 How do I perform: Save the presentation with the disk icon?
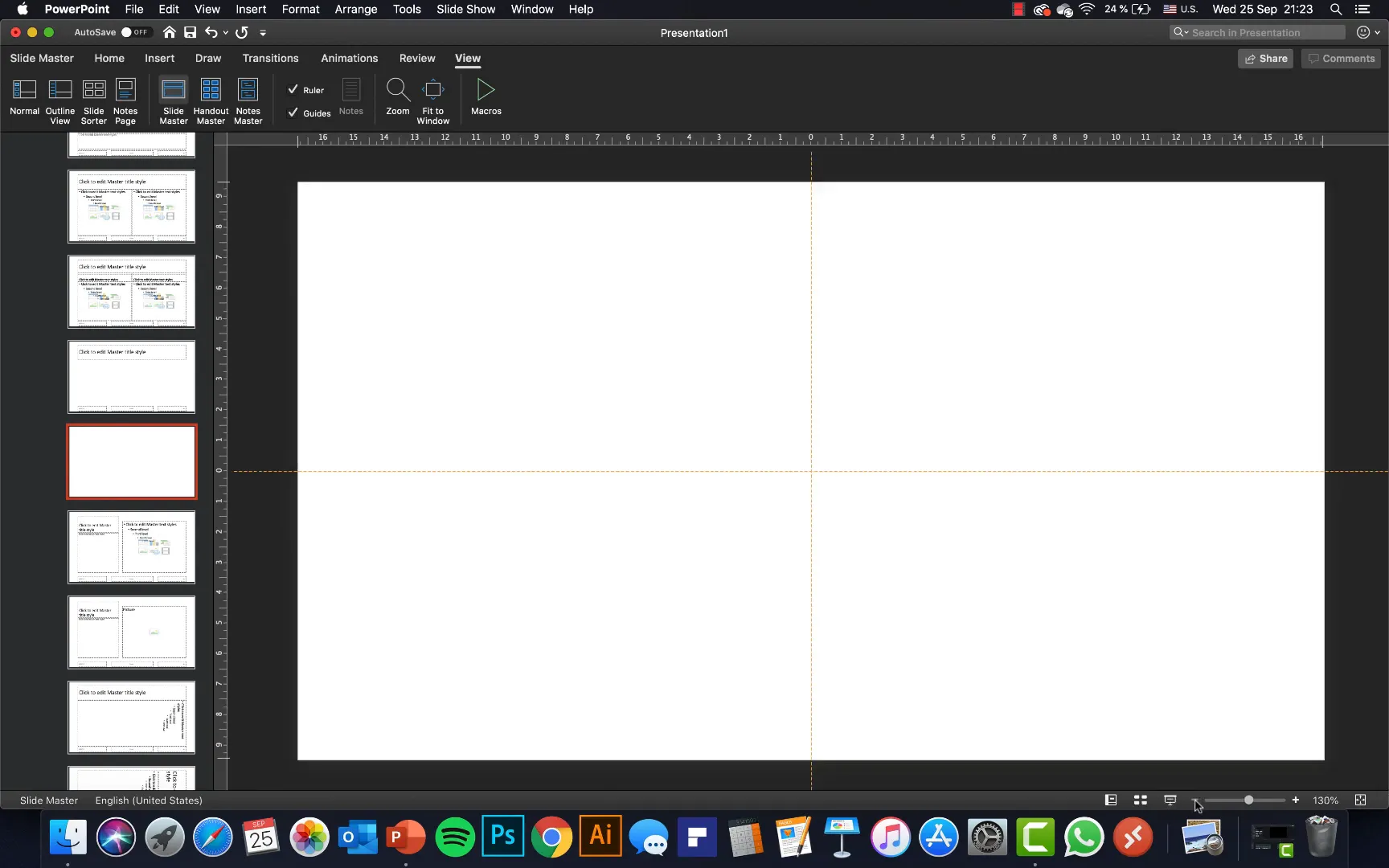click(x=191, y=32)
